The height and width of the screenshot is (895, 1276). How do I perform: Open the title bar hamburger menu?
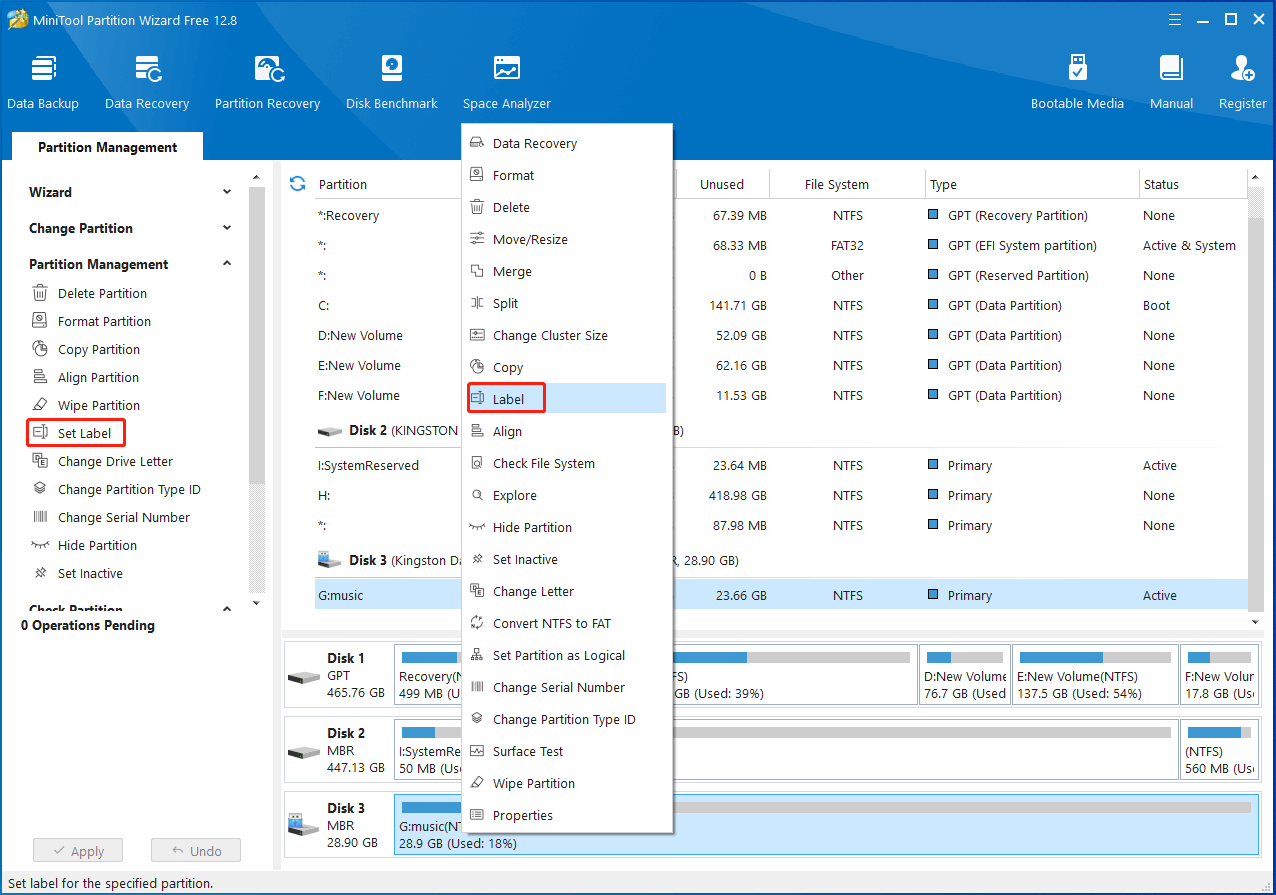pyautogui.click(x=1177, y=19)
